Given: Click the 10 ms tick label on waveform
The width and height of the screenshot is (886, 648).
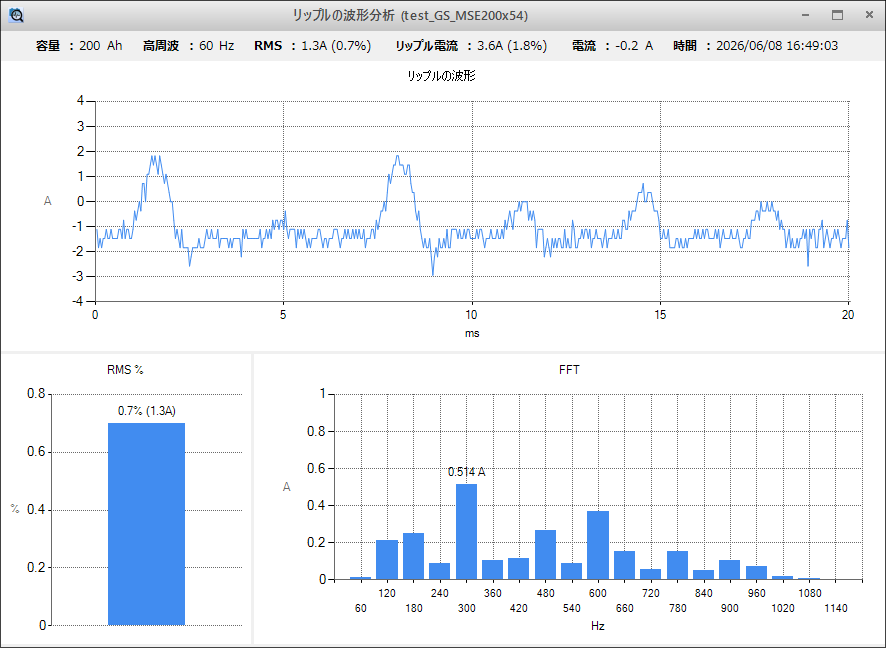Looking at the screenshot, I should pos(471,315).
